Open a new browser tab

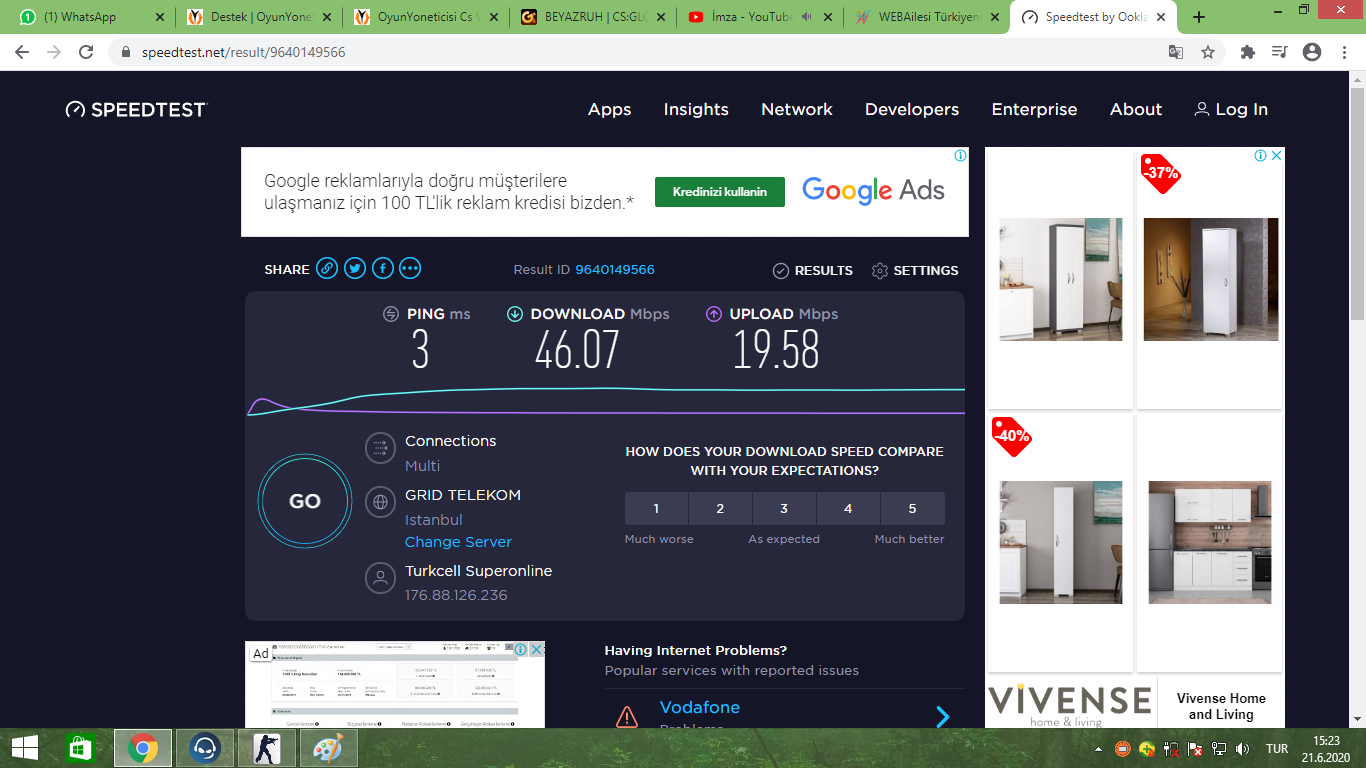(1199, 17)
